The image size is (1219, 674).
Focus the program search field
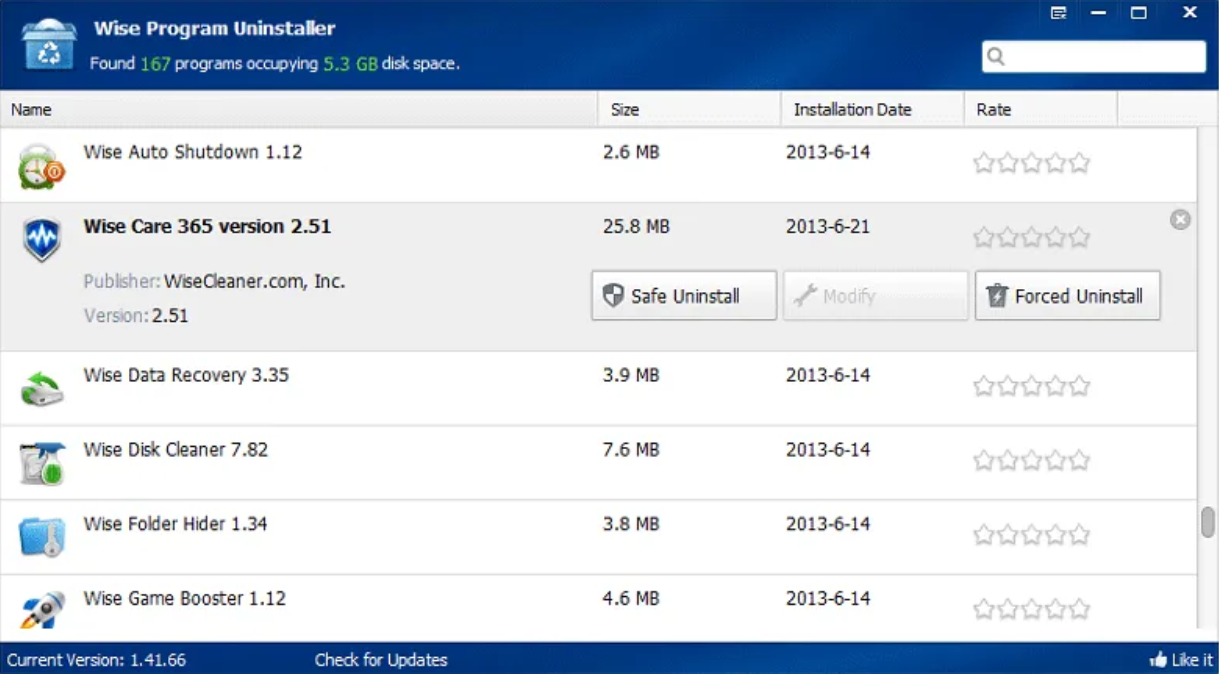(1094, 57)
